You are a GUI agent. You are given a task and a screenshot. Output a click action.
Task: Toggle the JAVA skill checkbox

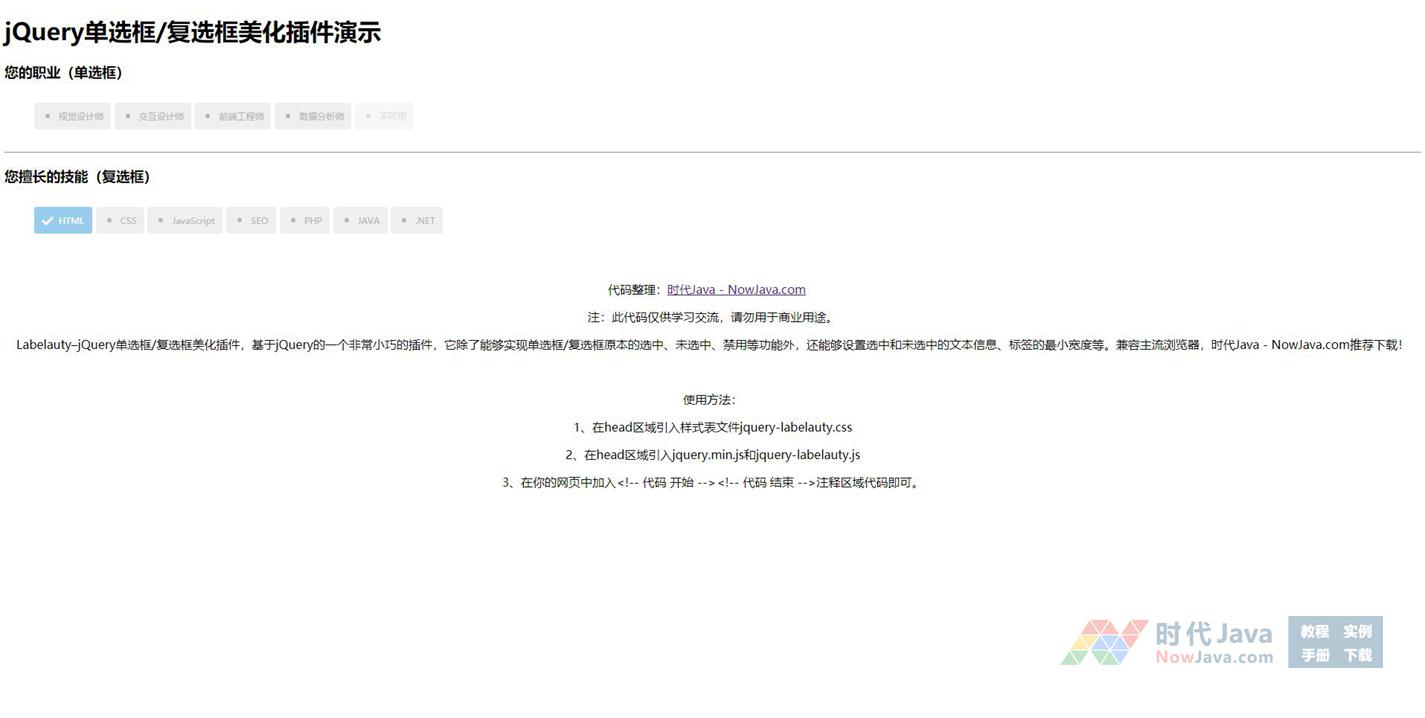pos(360,220)
